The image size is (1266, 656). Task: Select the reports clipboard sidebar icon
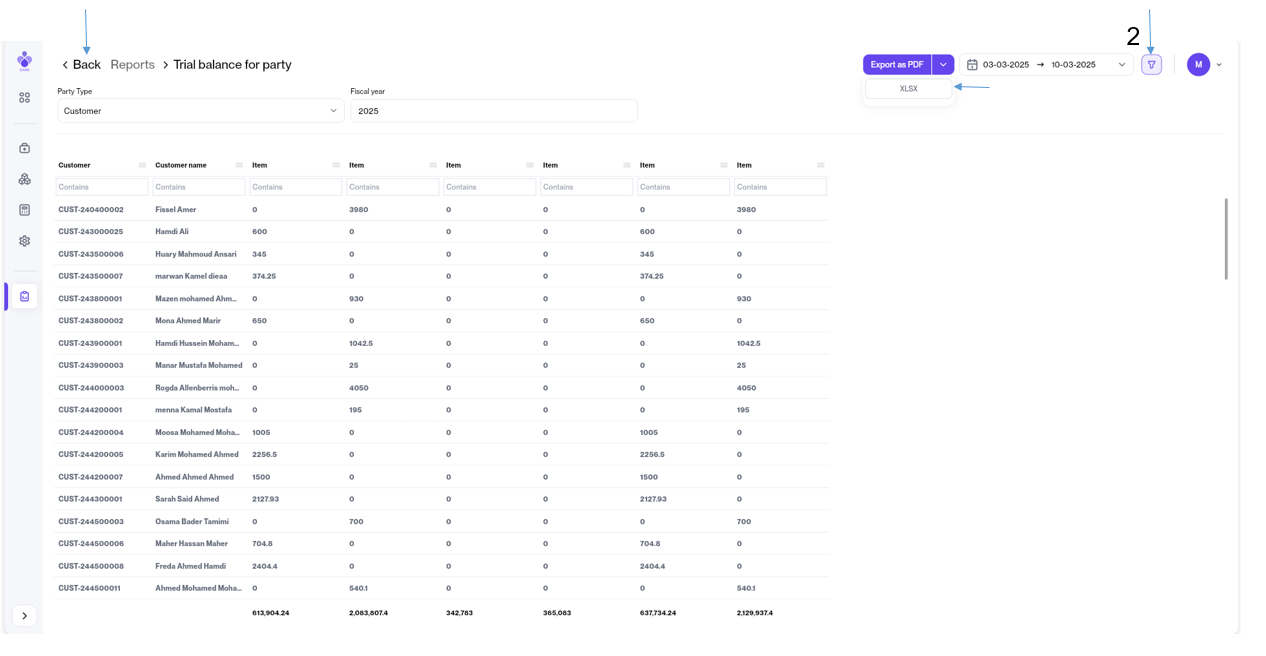[24, 296]
